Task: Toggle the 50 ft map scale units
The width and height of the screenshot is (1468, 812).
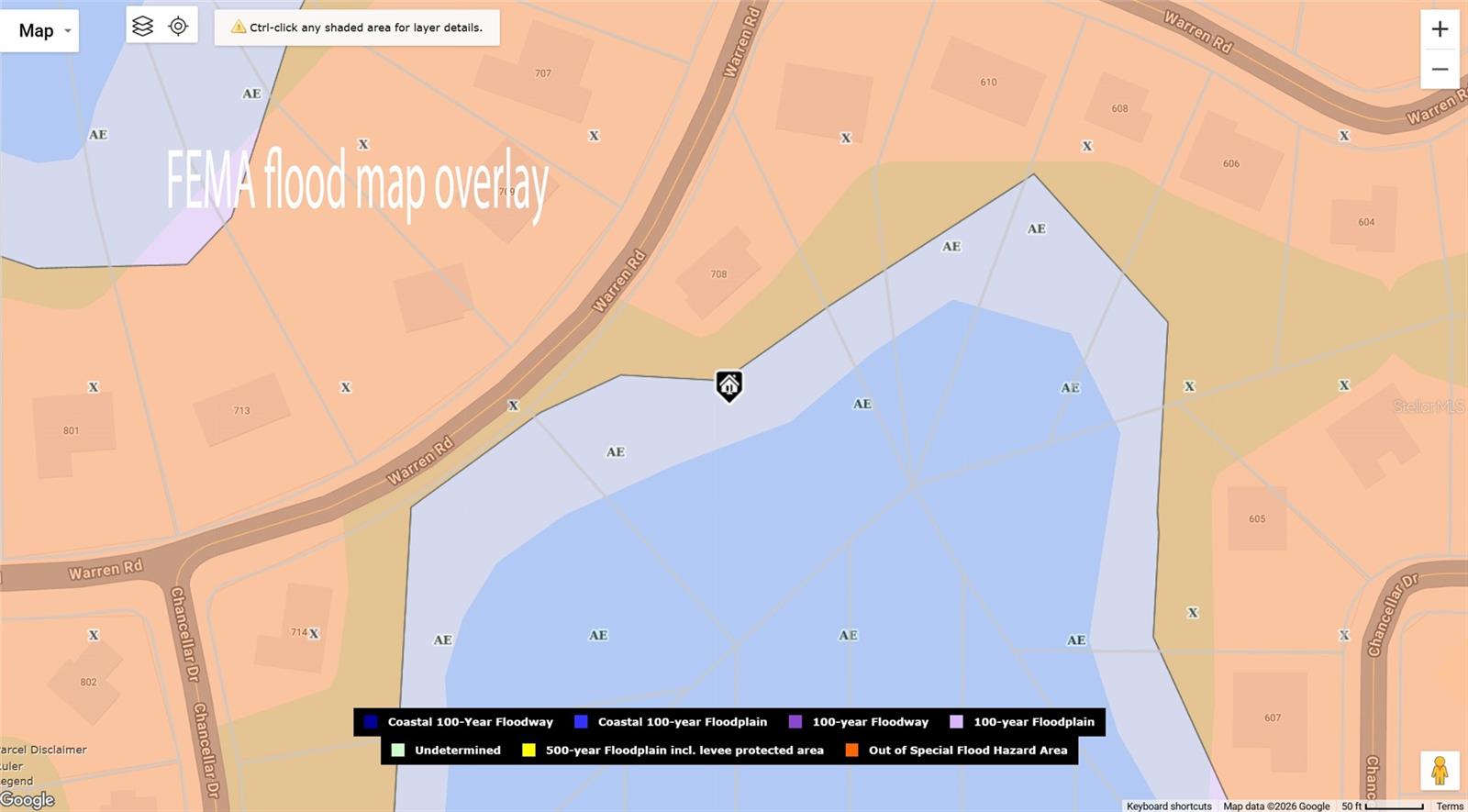Action: (1383, 806)
